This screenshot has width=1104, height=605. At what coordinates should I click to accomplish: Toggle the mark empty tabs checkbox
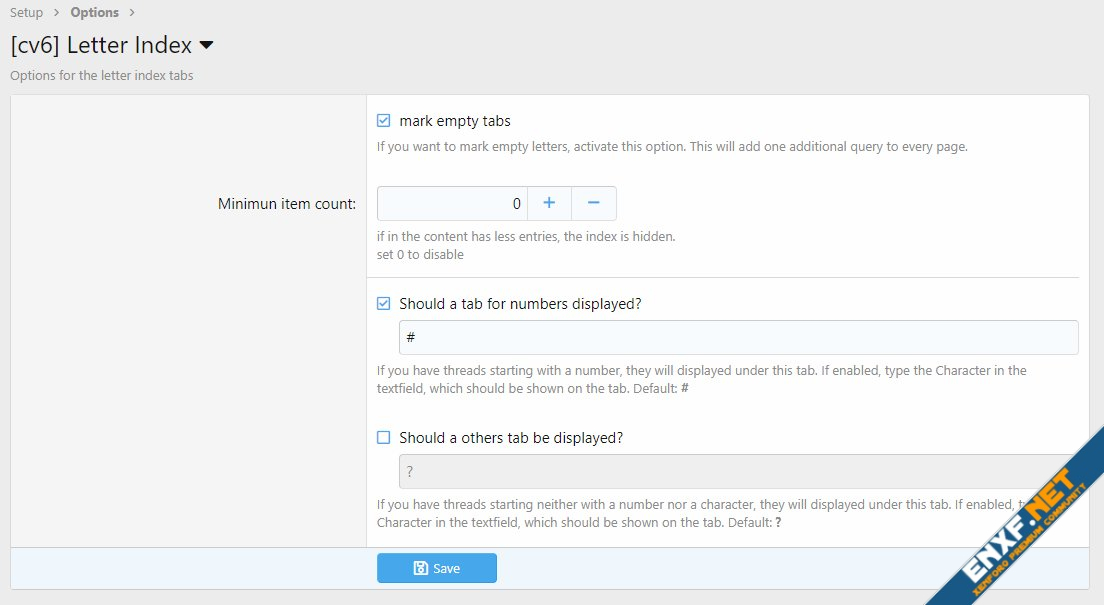(x=383, y=121)
